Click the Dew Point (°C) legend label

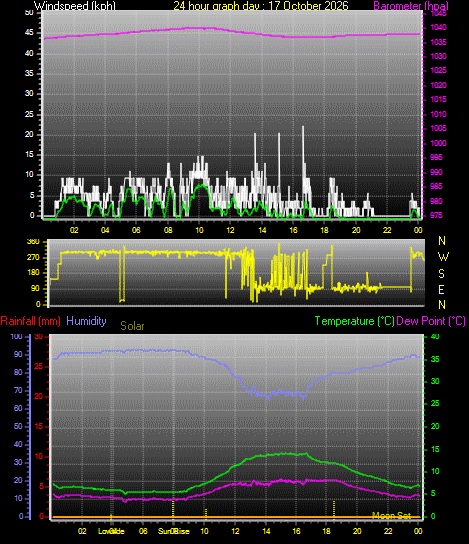[x=431, y=321]
